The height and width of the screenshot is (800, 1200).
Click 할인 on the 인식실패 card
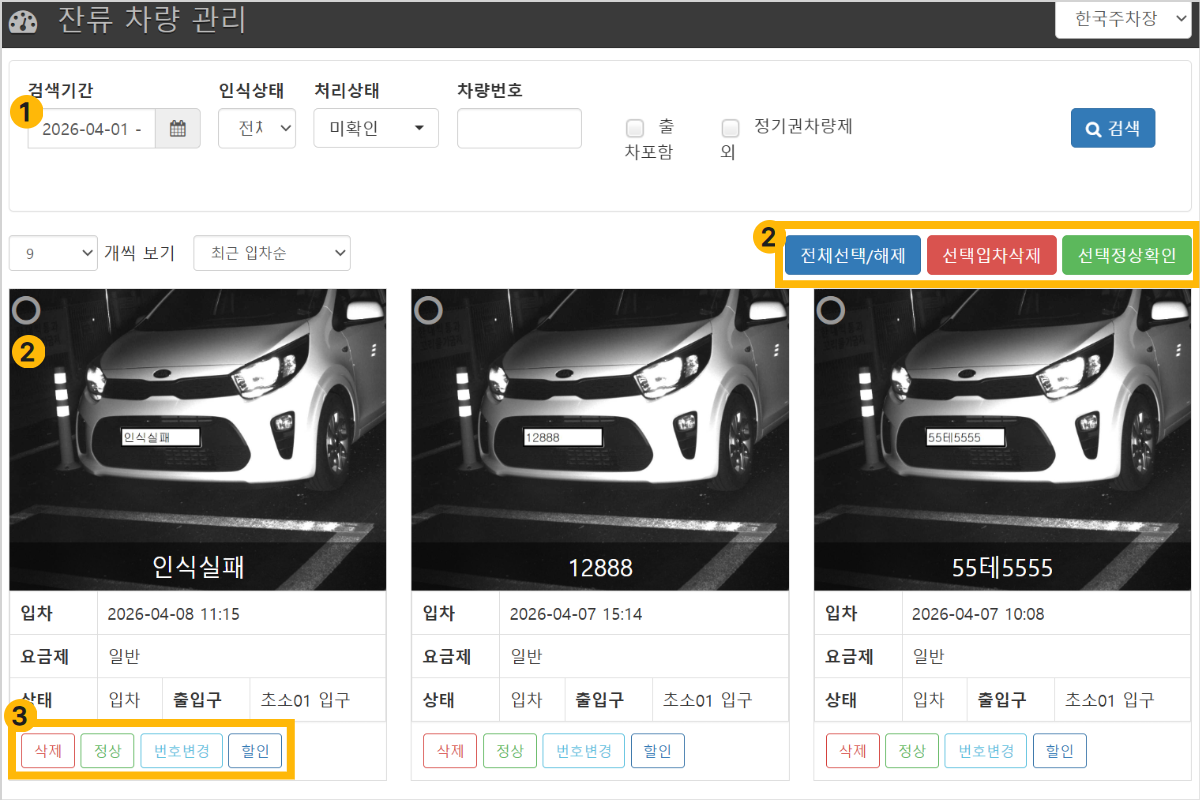point(256,751)
